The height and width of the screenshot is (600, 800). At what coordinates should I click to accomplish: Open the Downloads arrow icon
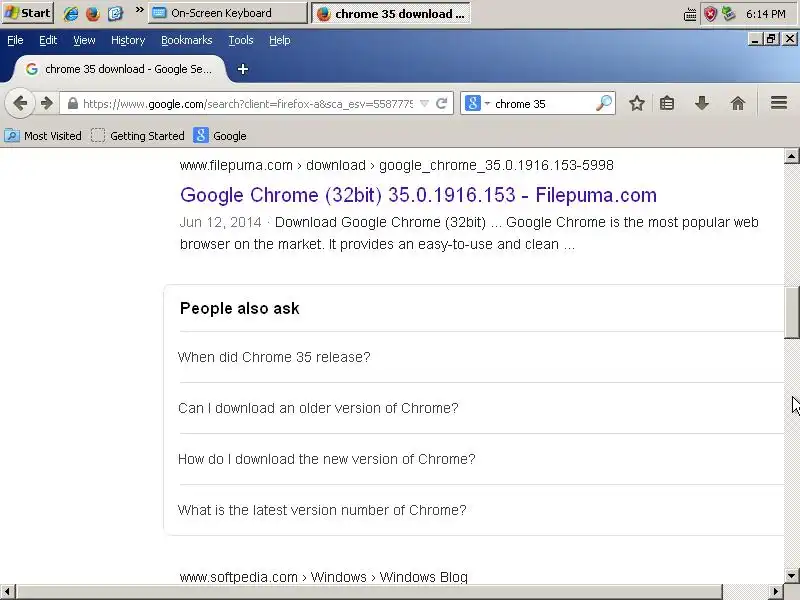tap(702, 104)
